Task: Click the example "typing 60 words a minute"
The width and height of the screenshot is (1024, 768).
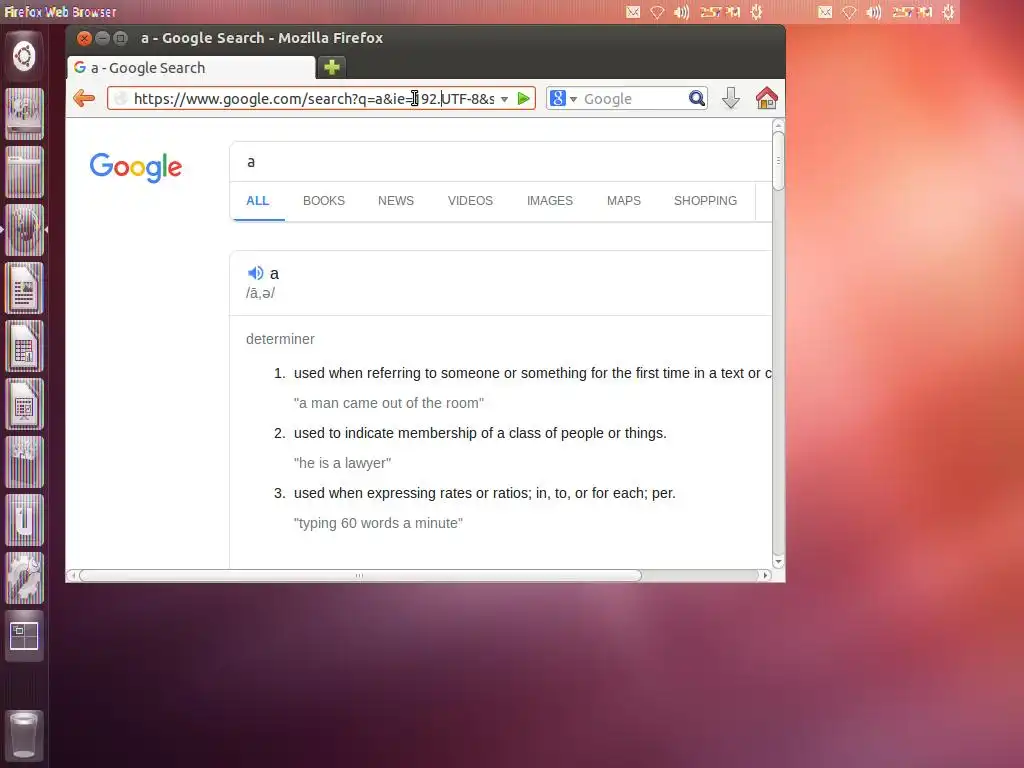Action: [378, 523]
